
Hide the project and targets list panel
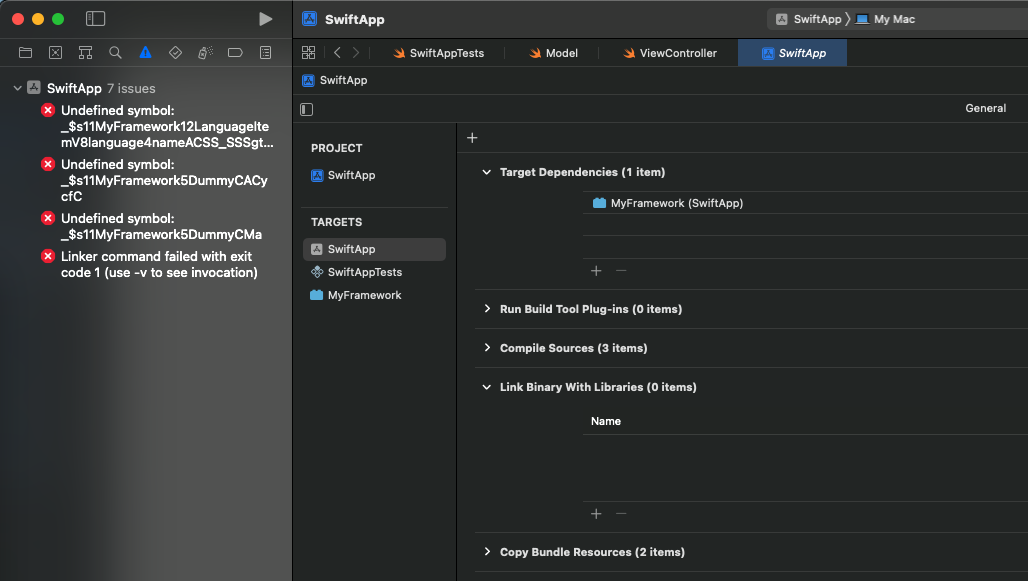pos(307,109)
